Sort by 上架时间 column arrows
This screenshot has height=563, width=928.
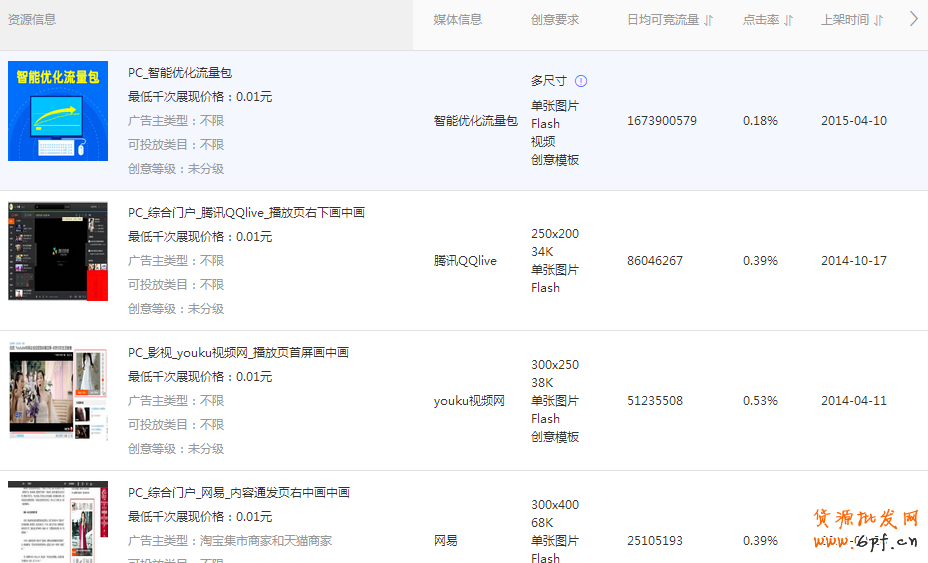878,20
